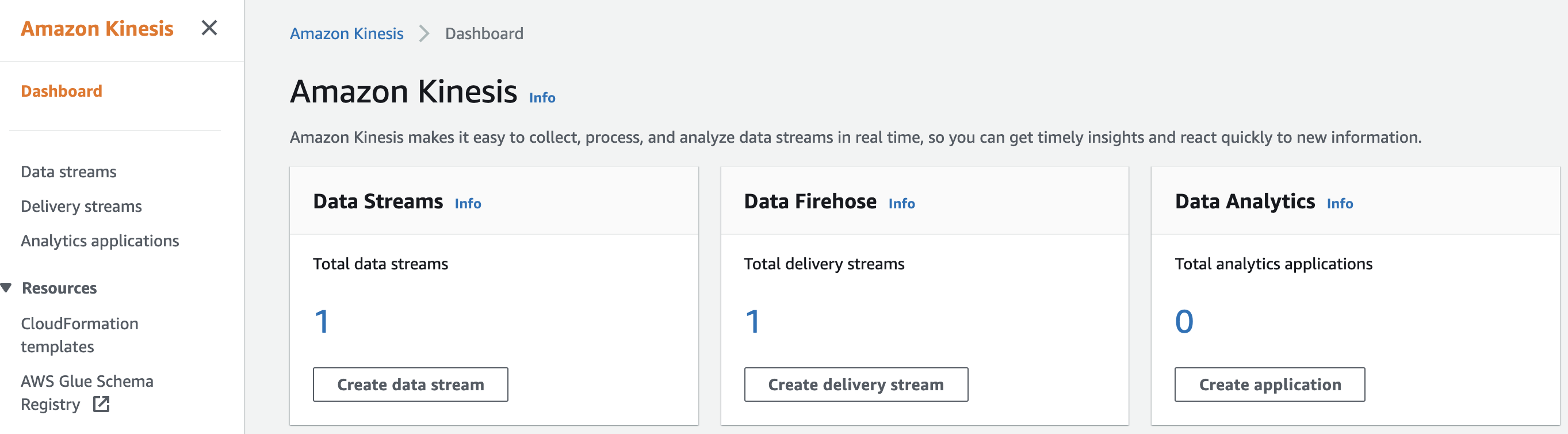Screen dimensions: 1568x434
Task: Click Create delivery stream button
Action: [x=856, y=384]
